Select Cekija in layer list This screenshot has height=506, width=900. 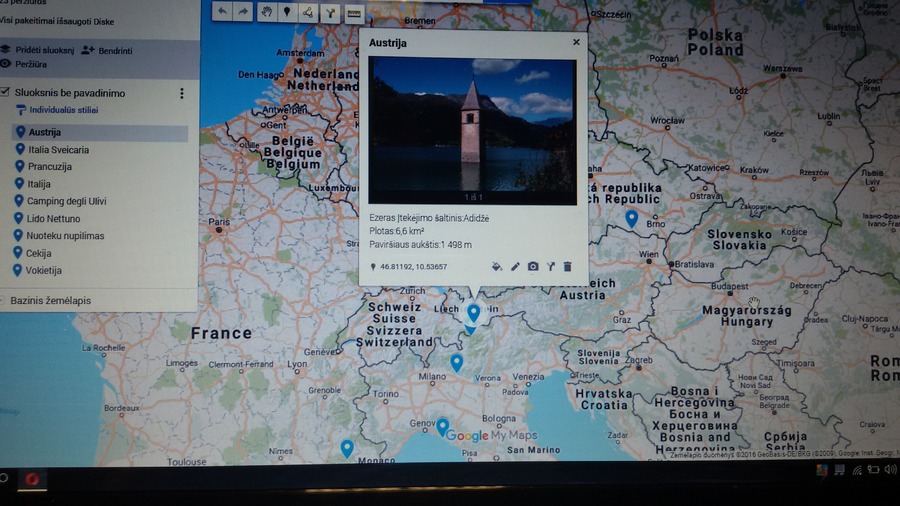click(x=38, y=253)
